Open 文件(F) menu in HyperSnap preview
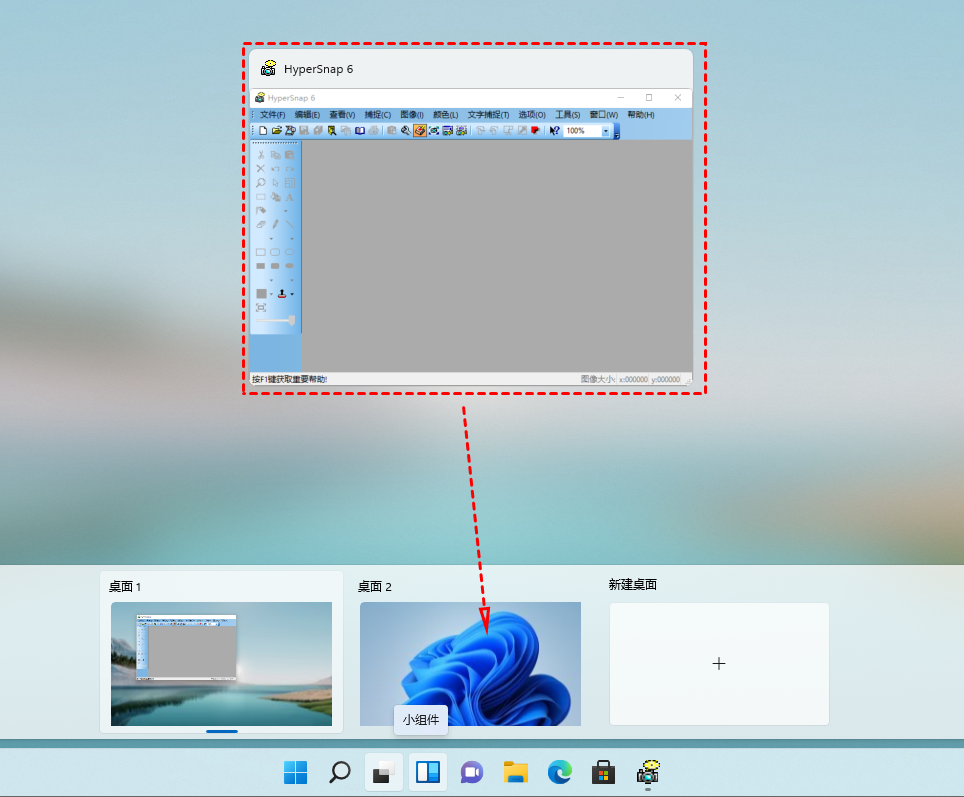 [x=272, y=115]
